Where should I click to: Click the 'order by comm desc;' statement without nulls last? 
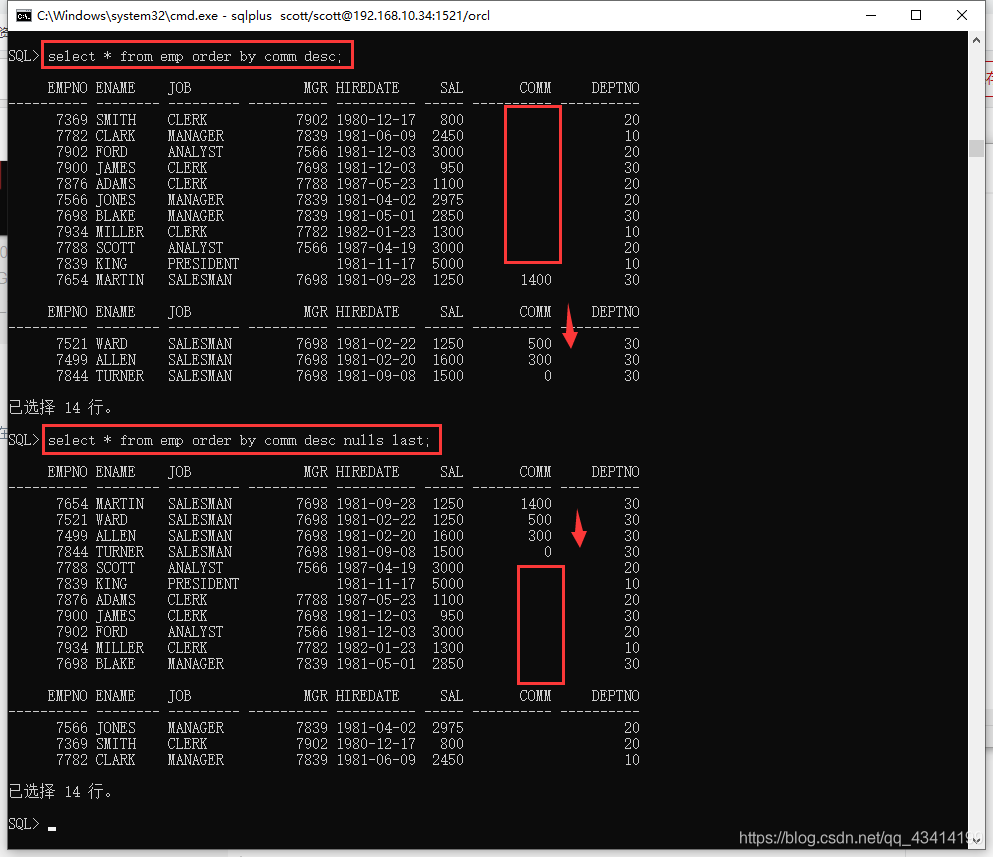[195, 56]
